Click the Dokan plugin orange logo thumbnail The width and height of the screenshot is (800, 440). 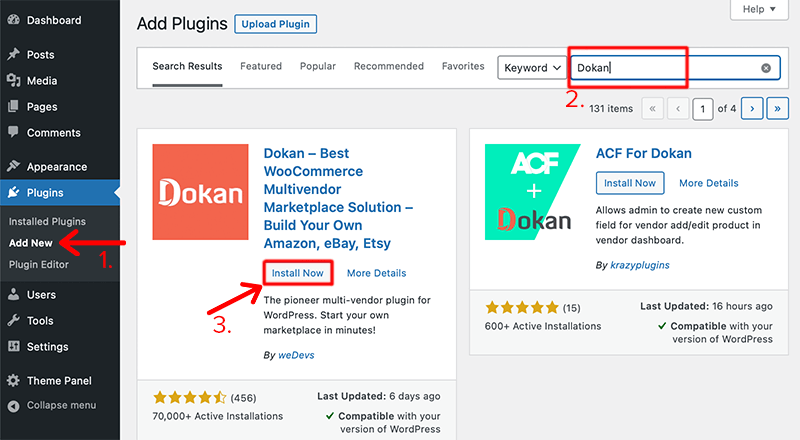point(200,192)
